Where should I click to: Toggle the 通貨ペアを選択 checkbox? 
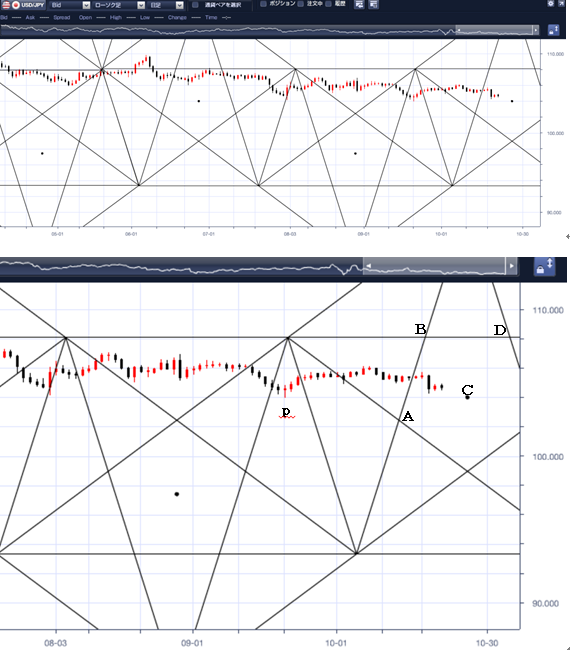(195, 5)
